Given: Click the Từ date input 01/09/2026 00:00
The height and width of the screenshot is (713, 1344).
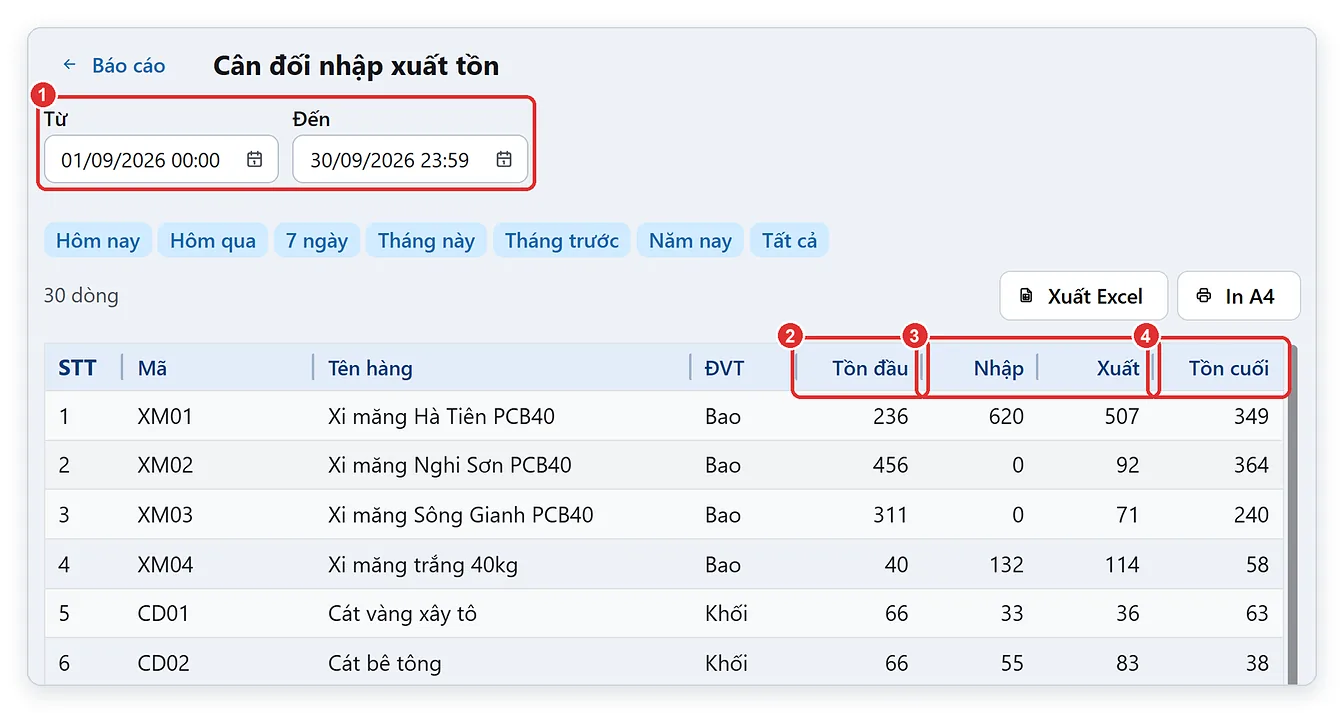Looking at the screenshot, I should coord(161,159).
